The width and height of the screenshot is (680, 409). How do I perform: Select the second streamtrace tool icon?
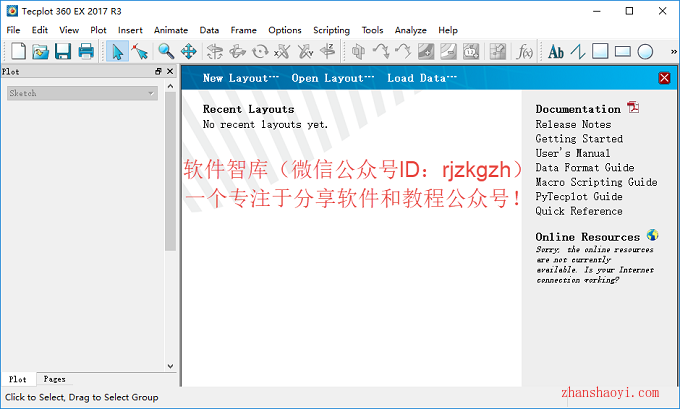(403, 51)
